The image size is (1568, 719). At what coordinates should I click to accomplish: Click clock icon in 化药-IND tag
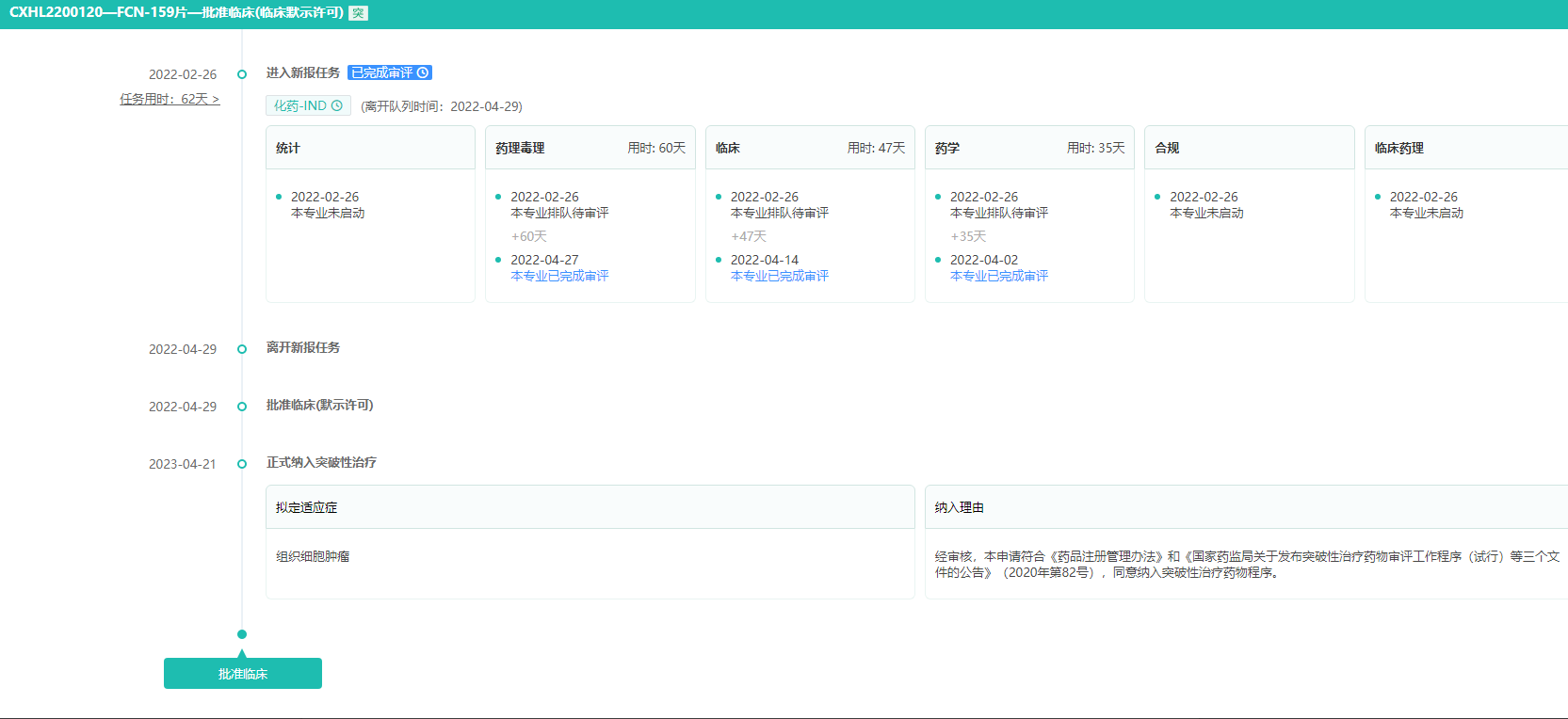(337, 106)
